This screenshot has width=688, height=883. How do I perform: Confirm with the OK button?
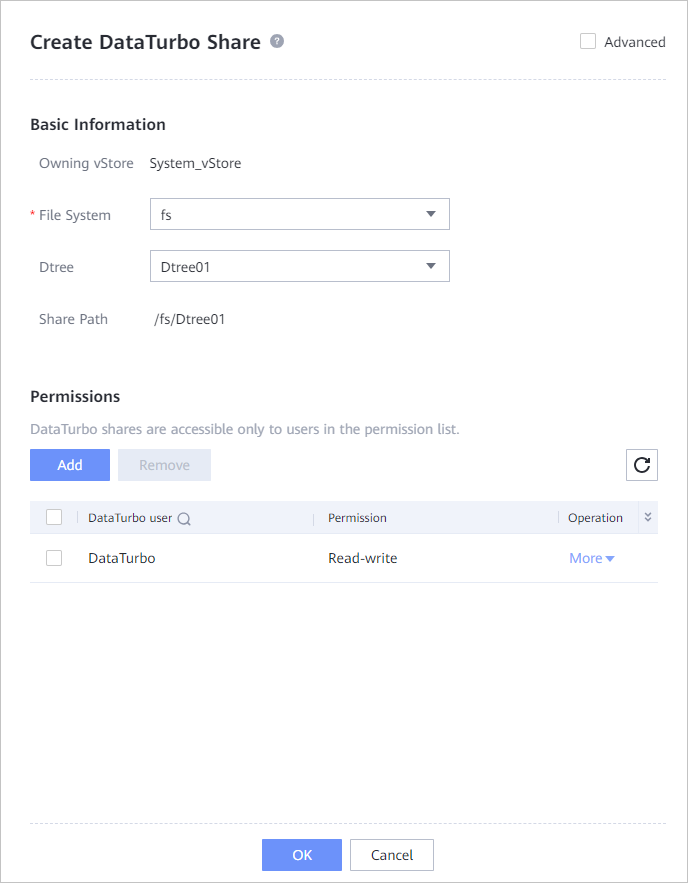coord(302,855)
